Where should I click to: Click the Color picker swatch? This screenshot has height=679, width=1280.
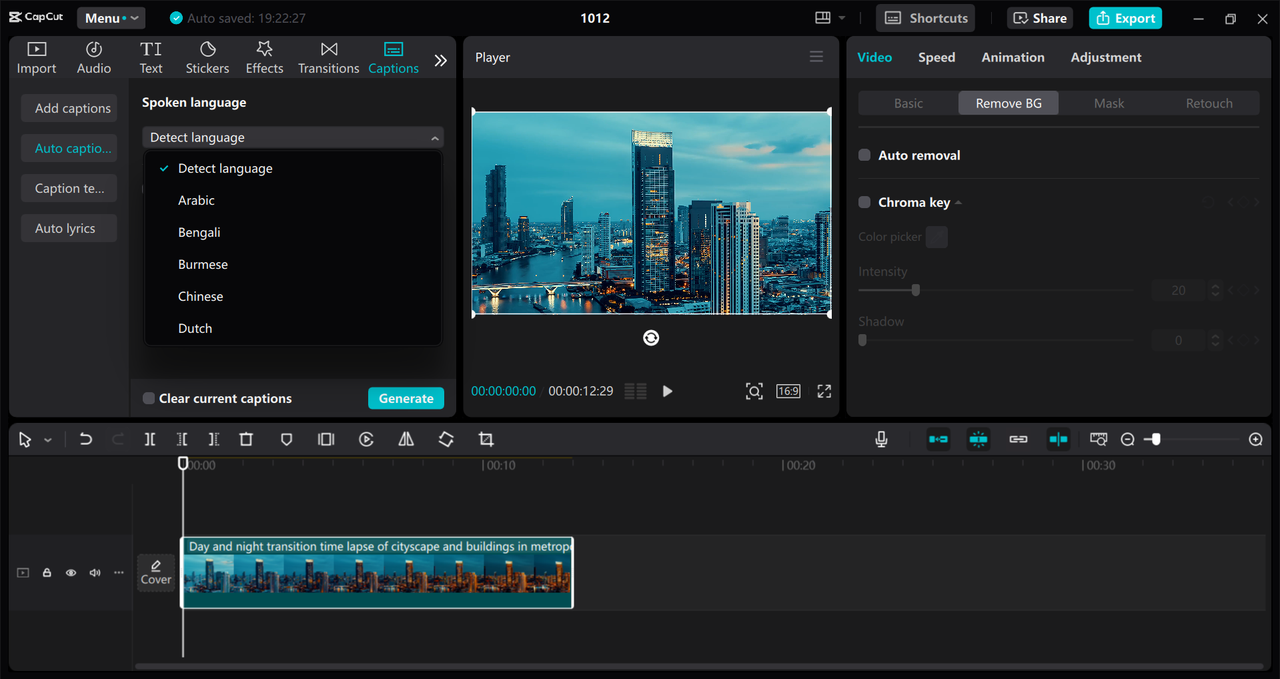(x=936, y=237)
